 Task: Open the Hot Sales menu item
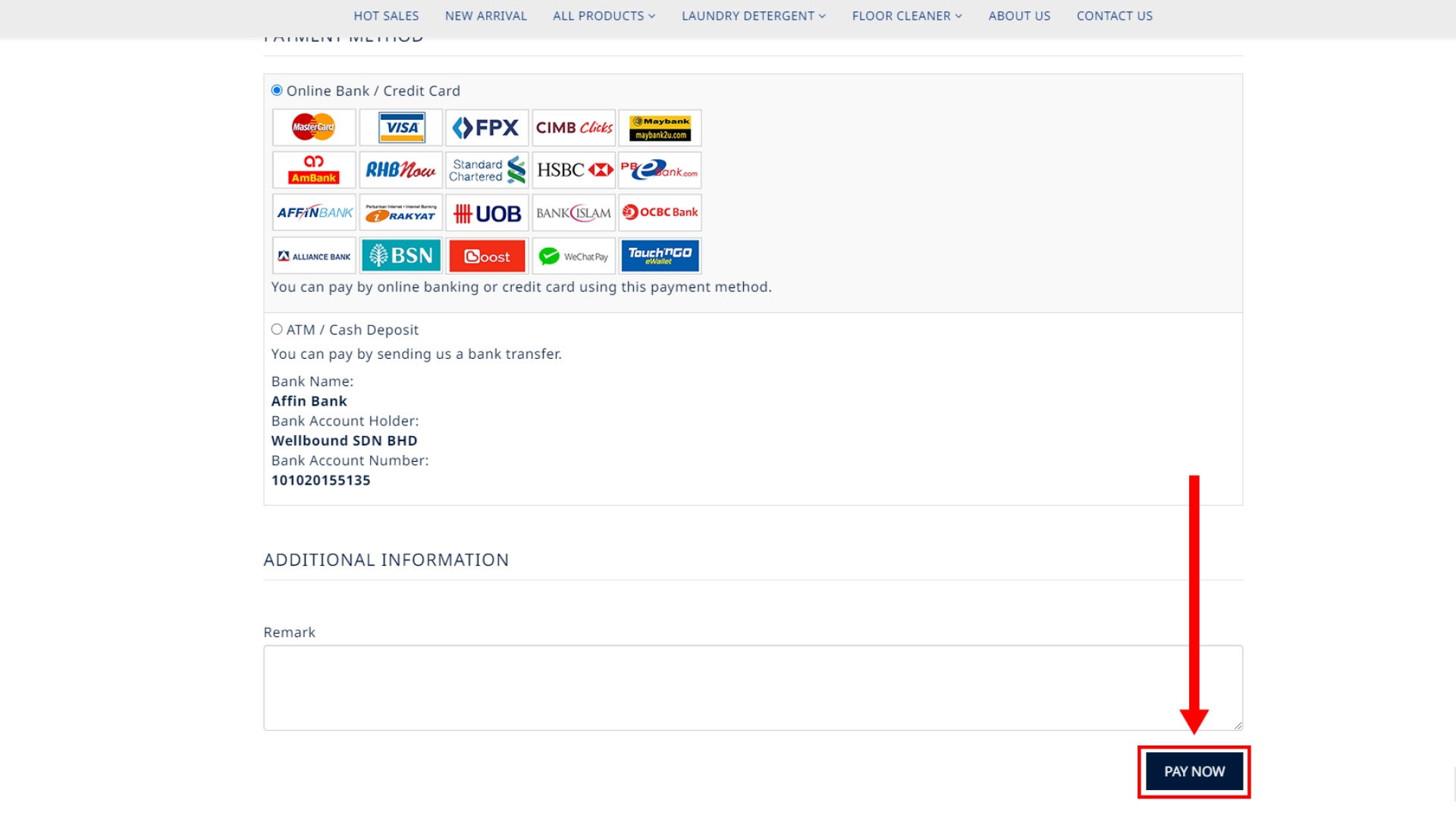[386, 16]
